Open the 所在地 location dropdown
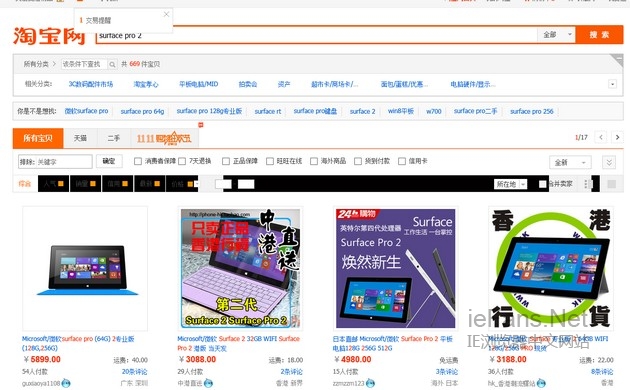This screenshot has height=390, width=630. coord(511,184)
